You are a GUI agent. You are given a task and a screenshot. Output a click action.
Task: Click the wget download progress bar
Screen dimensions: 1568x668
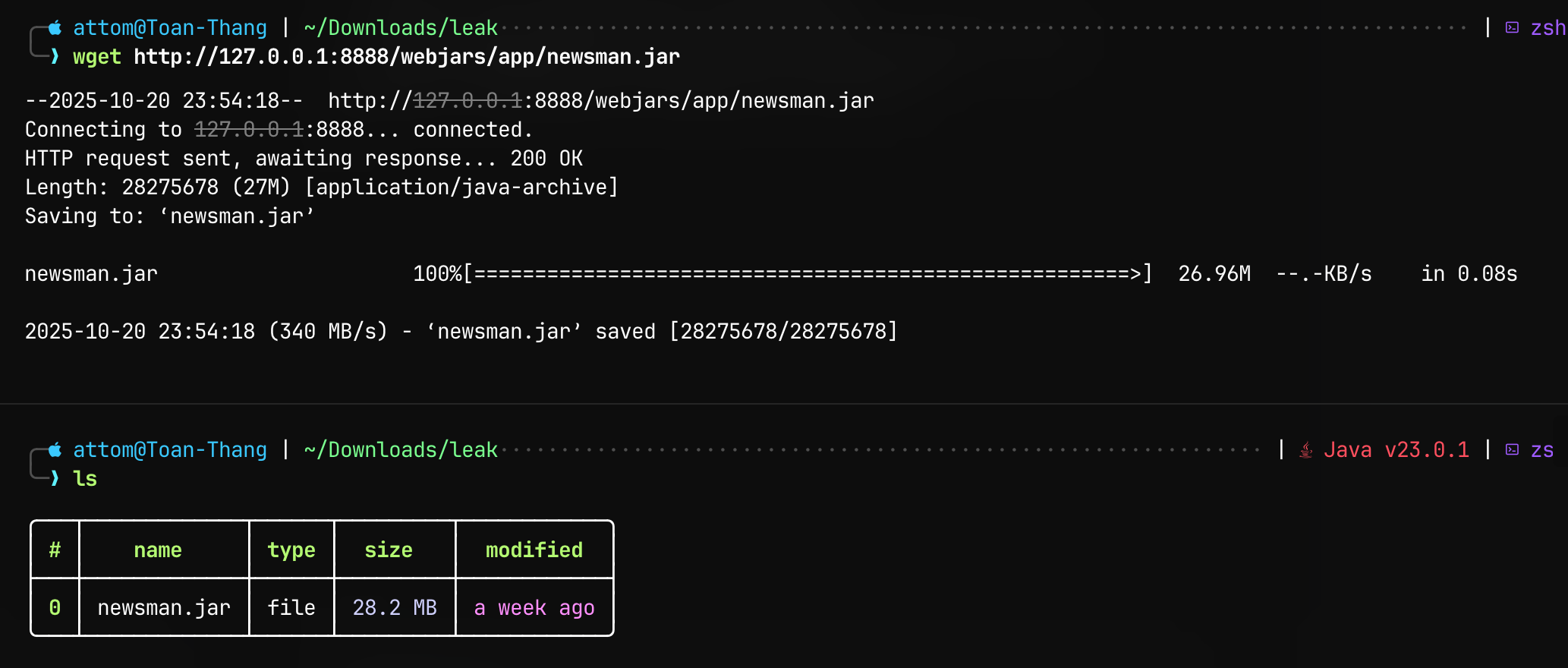point(808,274)
